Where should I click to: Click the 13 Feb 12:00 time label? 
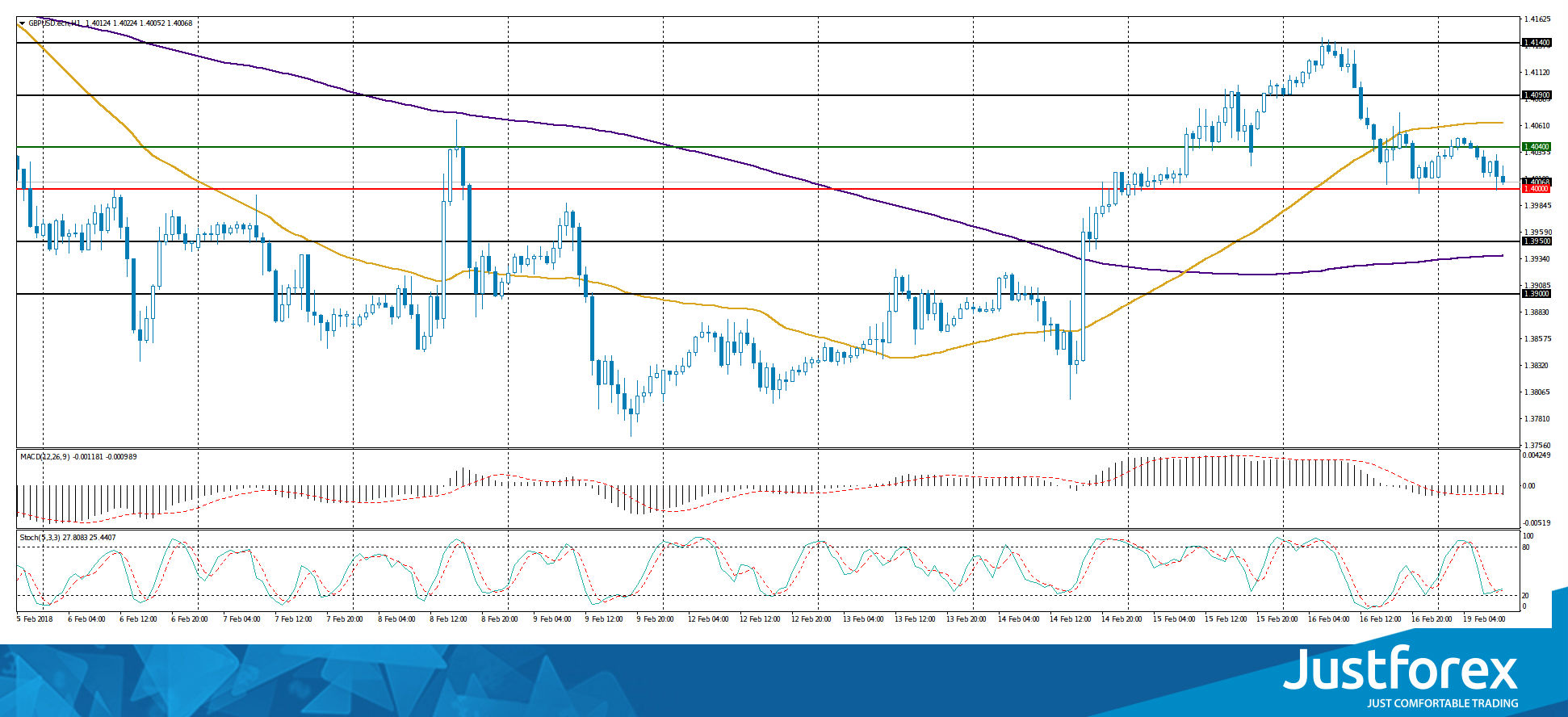[x=915, y=619]
